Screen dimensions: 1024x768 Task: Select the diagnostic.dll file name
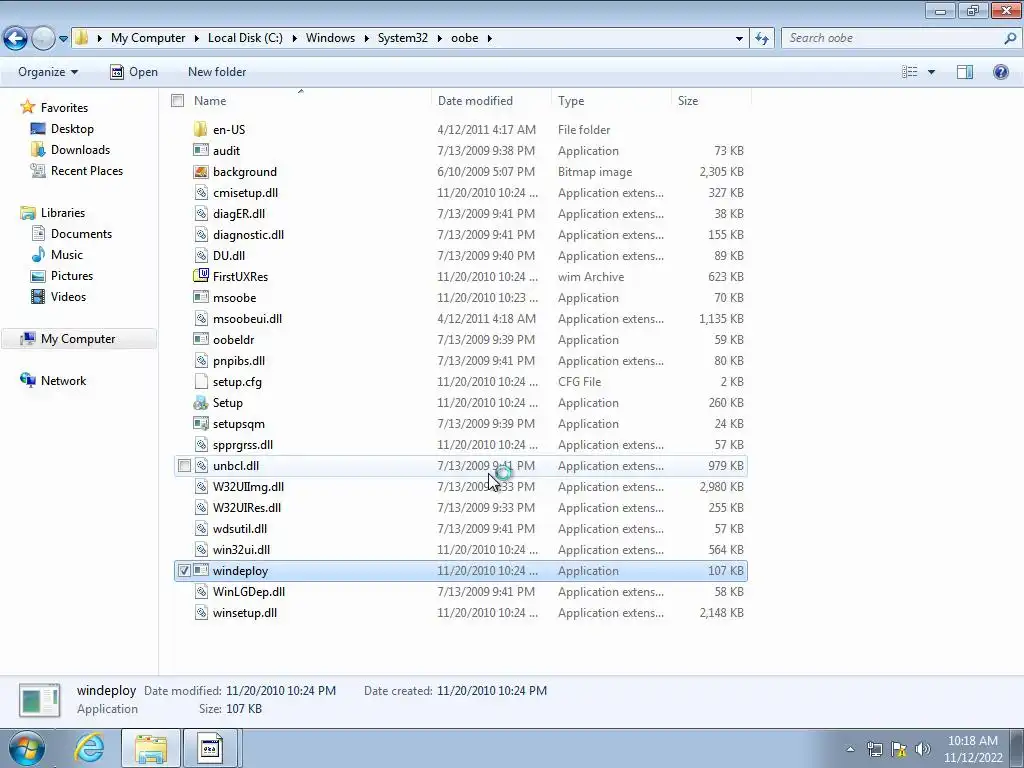(248, 234)
